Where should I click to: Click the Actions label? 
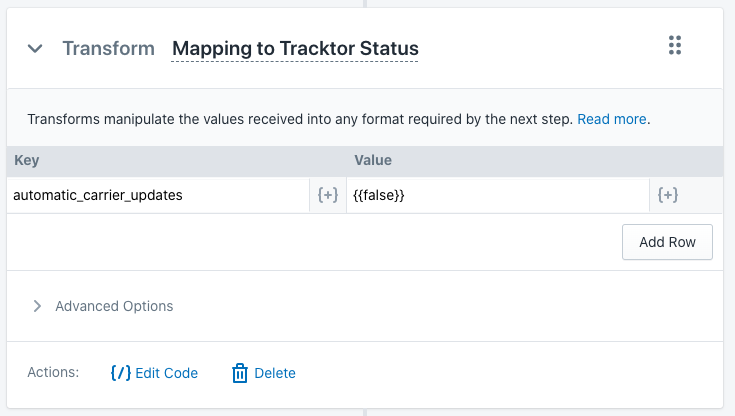[x=53, y=372]
